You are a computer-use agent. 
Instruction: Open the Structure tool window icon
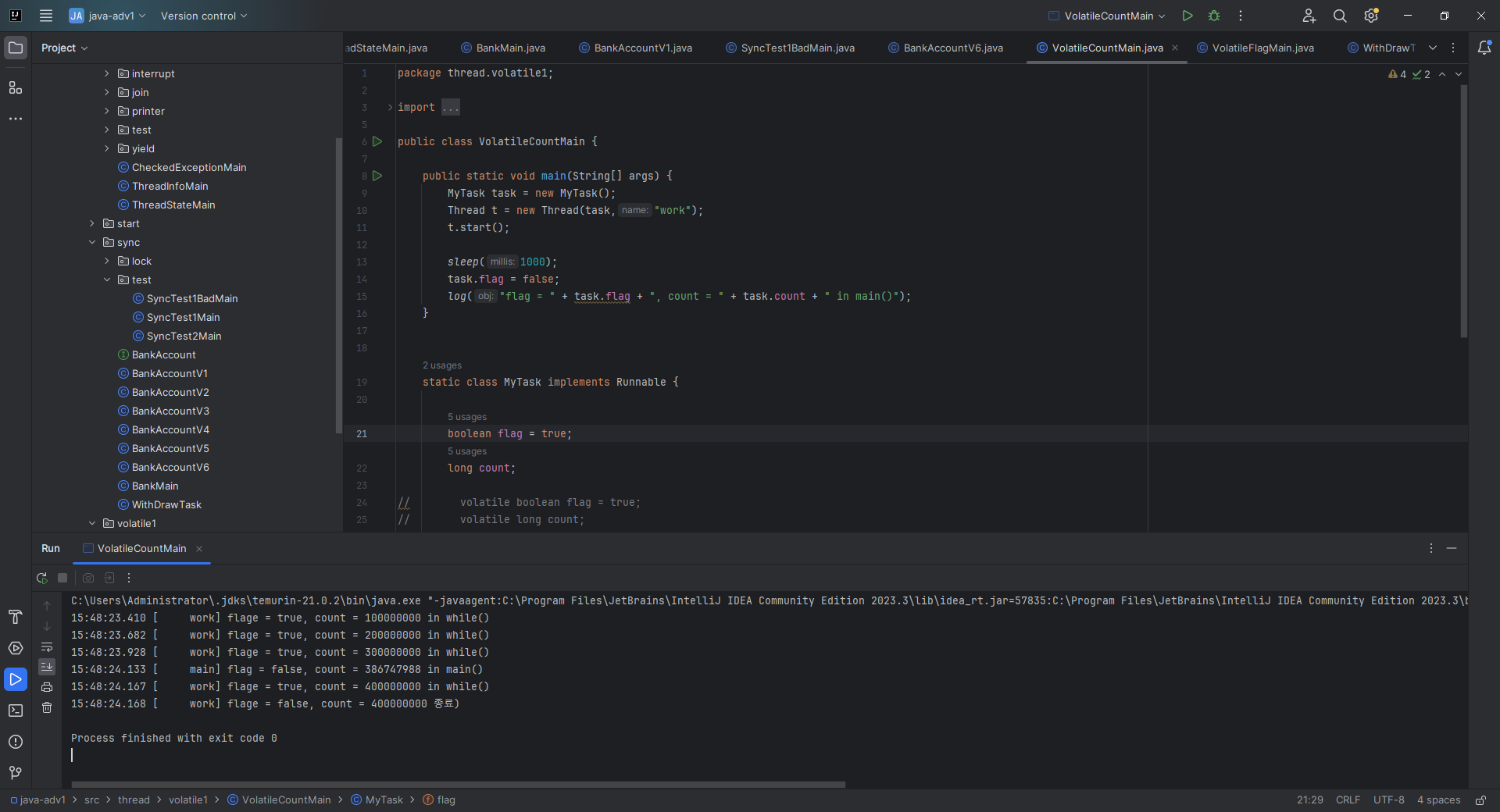coord(16,87)
